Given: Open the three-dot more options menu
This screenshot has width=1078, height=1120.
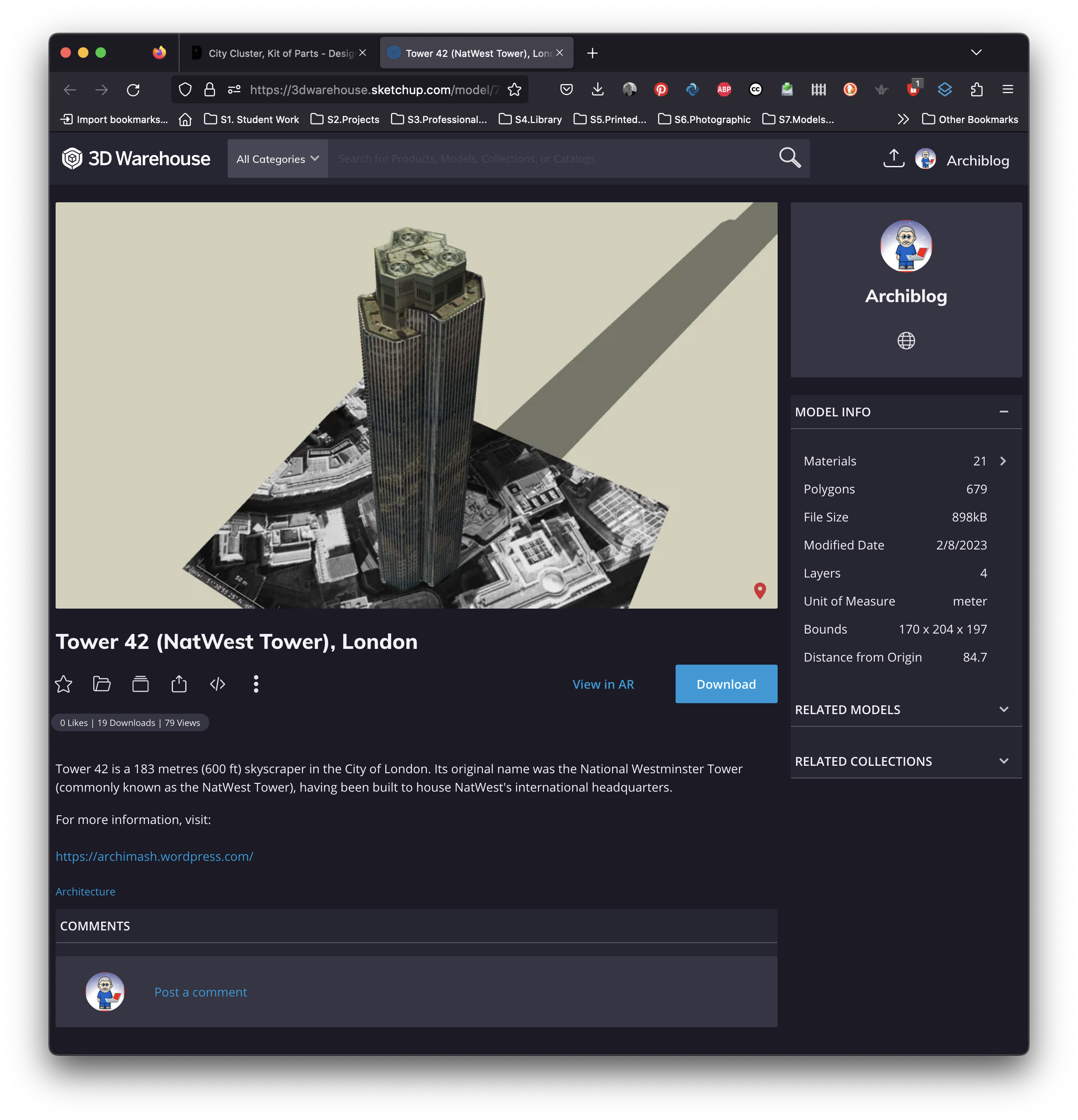Looking at the screenshot, I should [256, 684].
